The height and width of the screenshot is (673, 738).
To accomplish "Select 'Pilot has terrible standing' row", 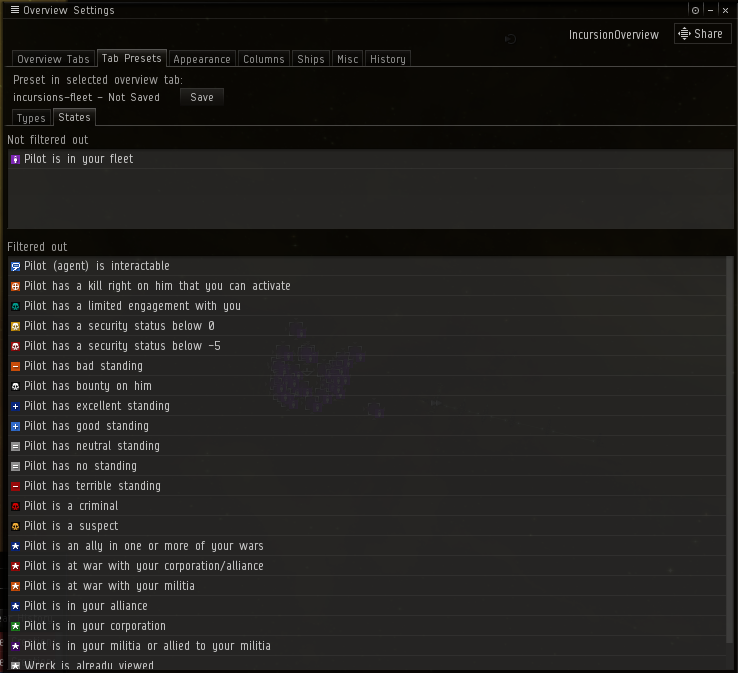I will (x=367, y=486).
